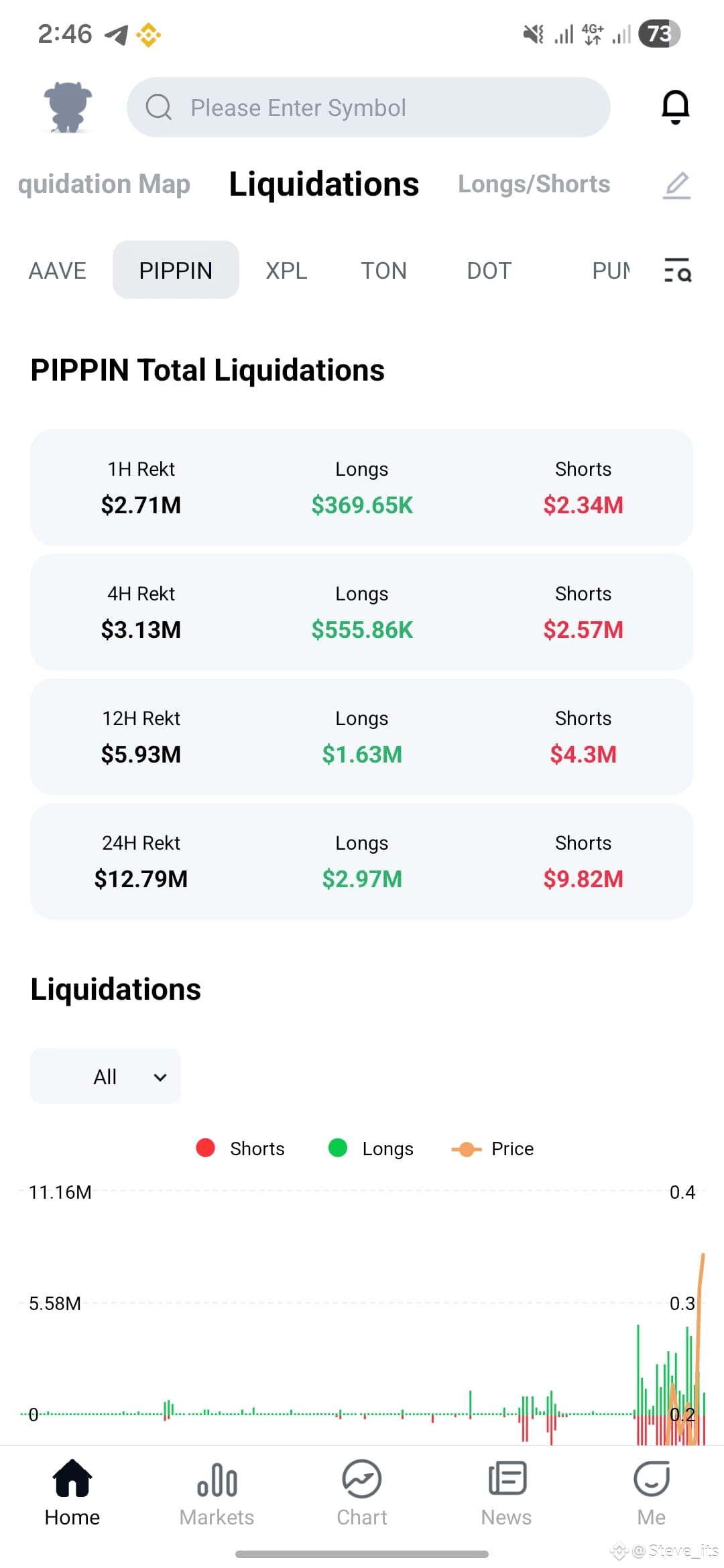
Task: Toggle the Shorts legend series
Action: coord(240,1149)
